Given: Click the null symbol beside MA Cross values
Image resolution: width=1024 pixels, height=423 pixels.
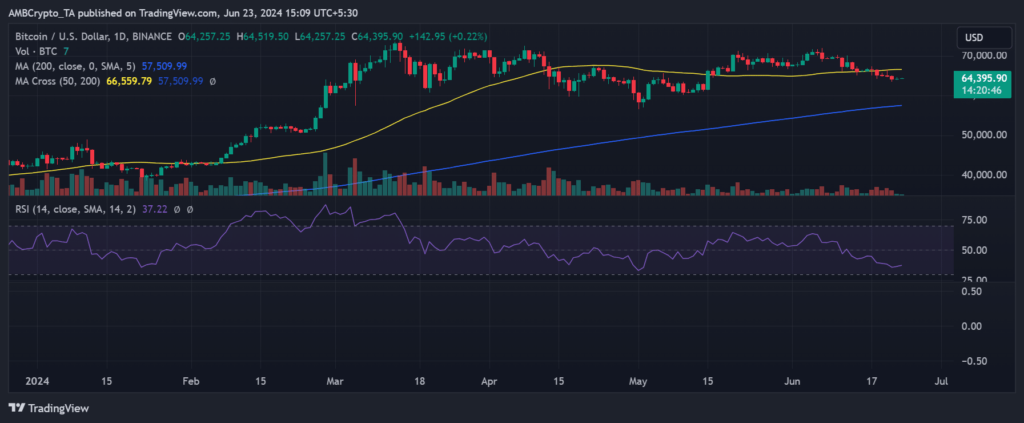Looking at the screenshot, I should coord(212,80).
